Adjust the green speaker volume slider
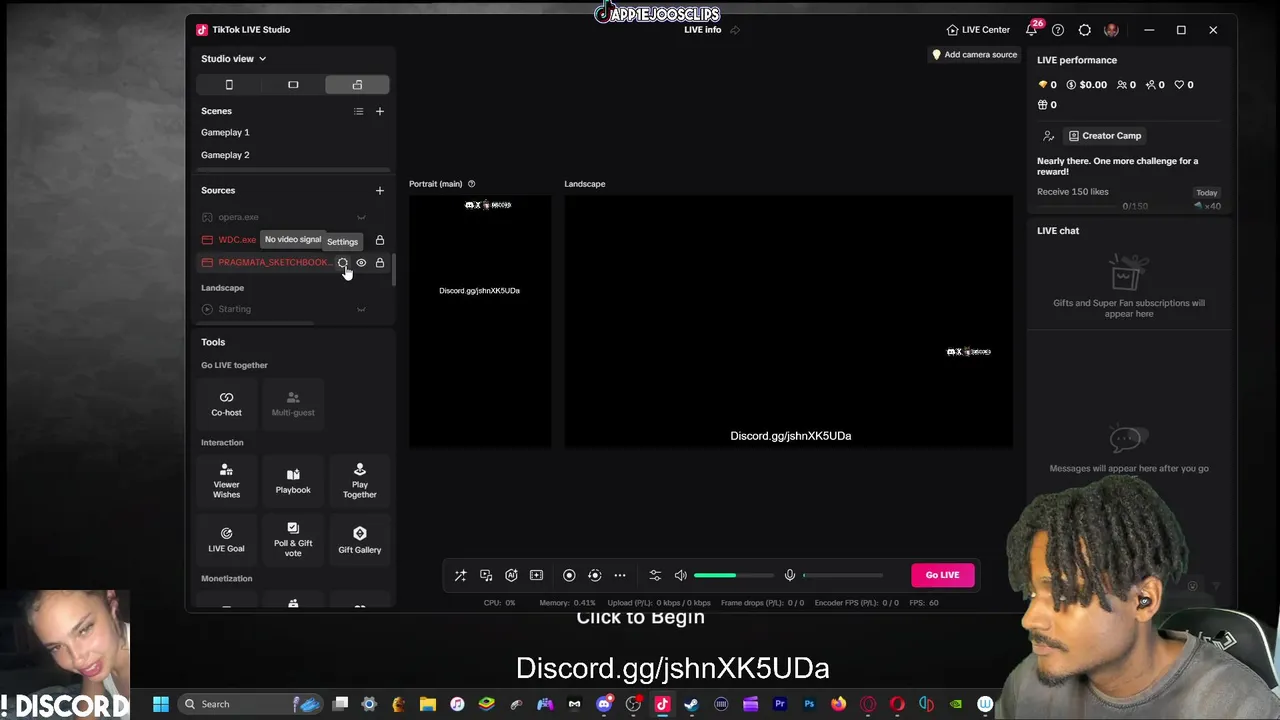The image size is (1280, 720). click(x=734, y=575)
